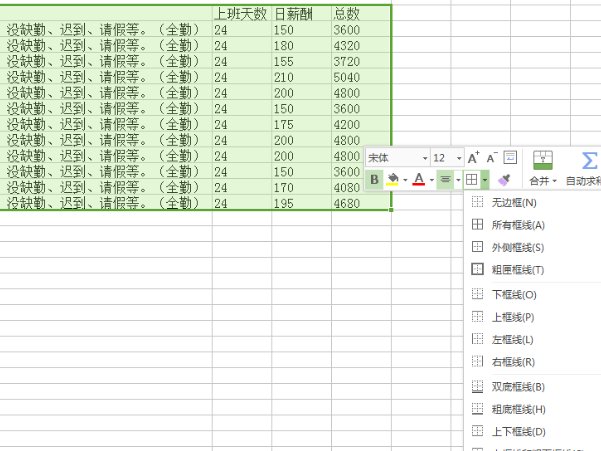The width and height of the screenshot is (601, 451).
Task: Click the AutoSum sigma icon
Action: tap(590, 160)
